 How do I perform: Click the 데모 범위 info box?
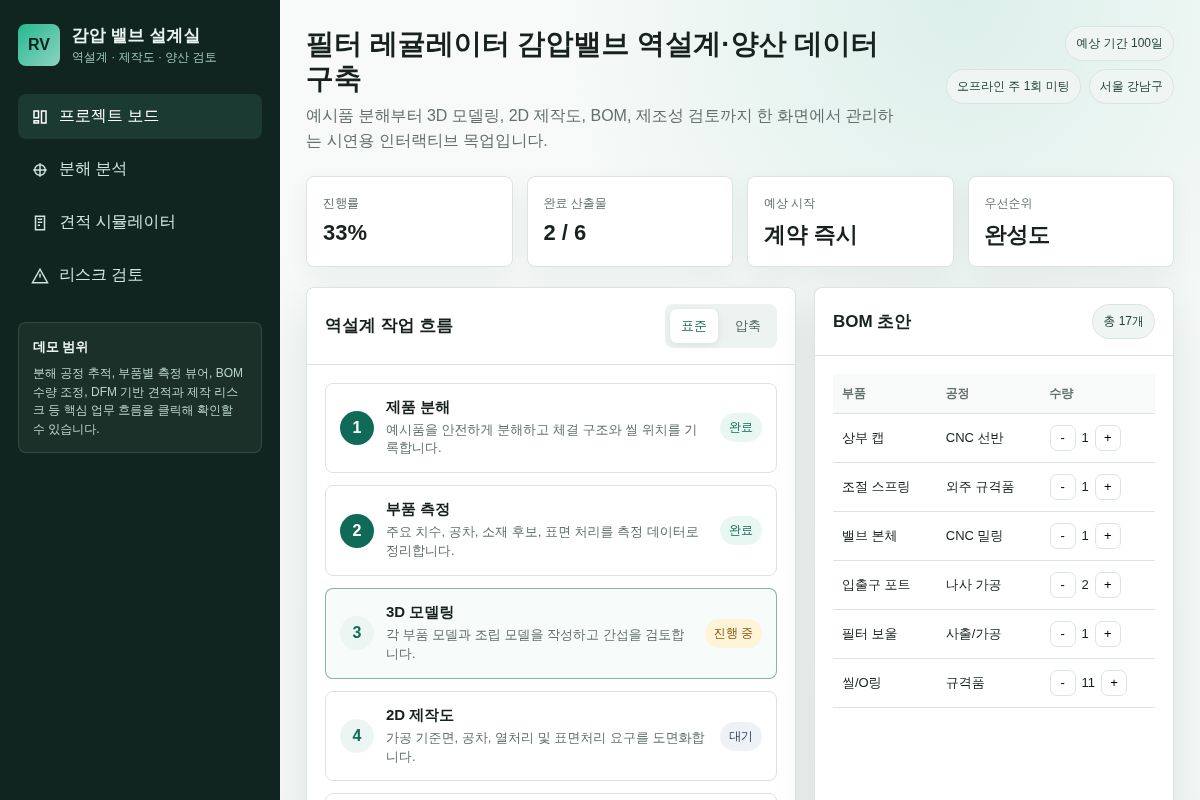[x=140, y=388]
